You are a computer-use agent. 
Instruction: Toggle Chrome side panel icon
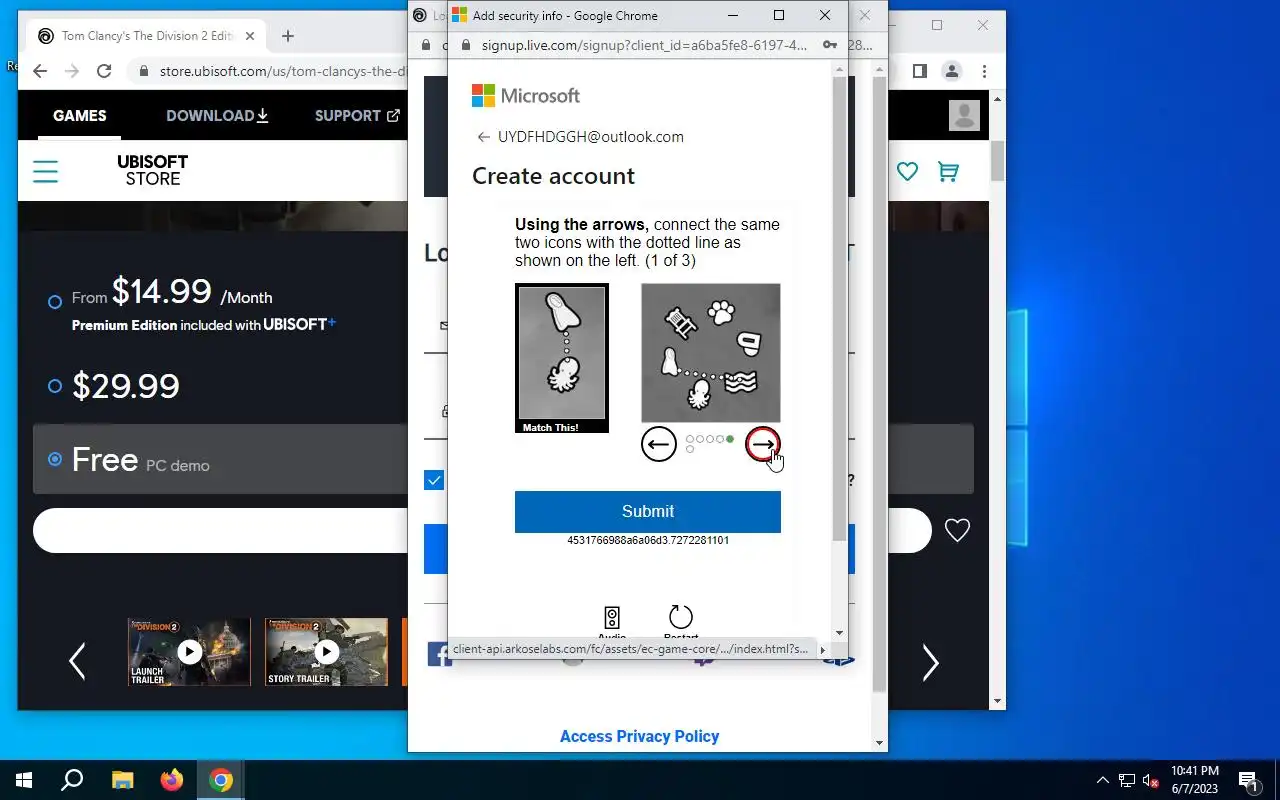pyautogui.click(x=920, y=71)
